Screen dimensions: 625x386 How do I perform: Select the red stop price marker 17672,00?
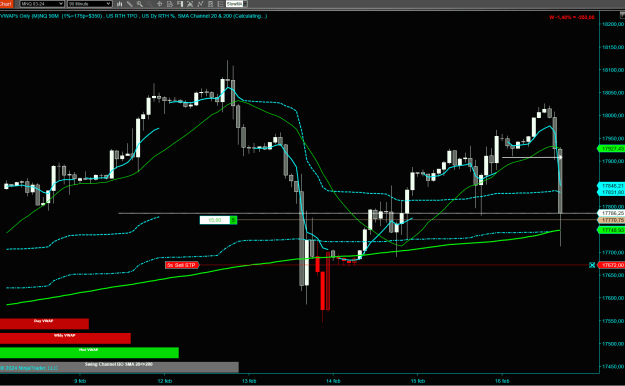pyautogui.click(x=612, y=265)
